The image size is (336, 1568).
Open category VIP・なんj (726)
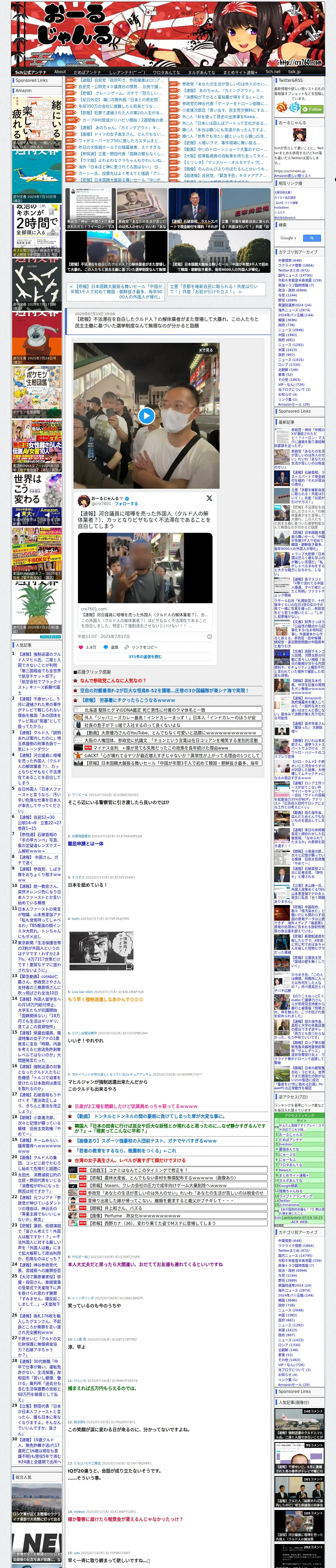(291, 385)
